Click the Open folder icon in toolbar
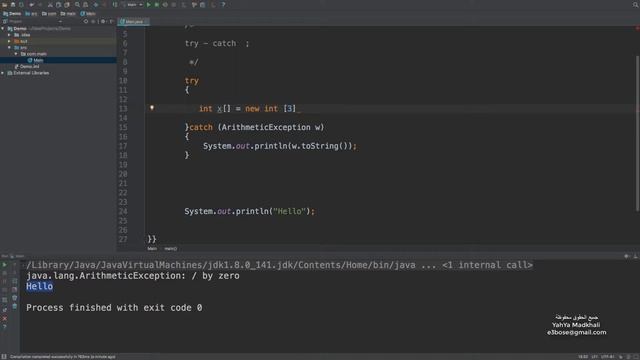 click(x=4, y=4)
